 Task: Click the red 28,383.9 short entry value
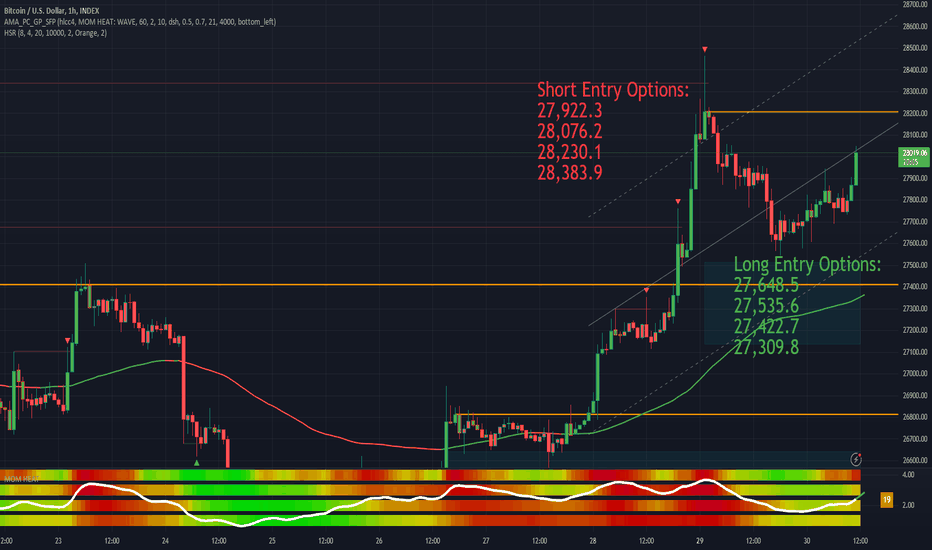tap(569, 172)
